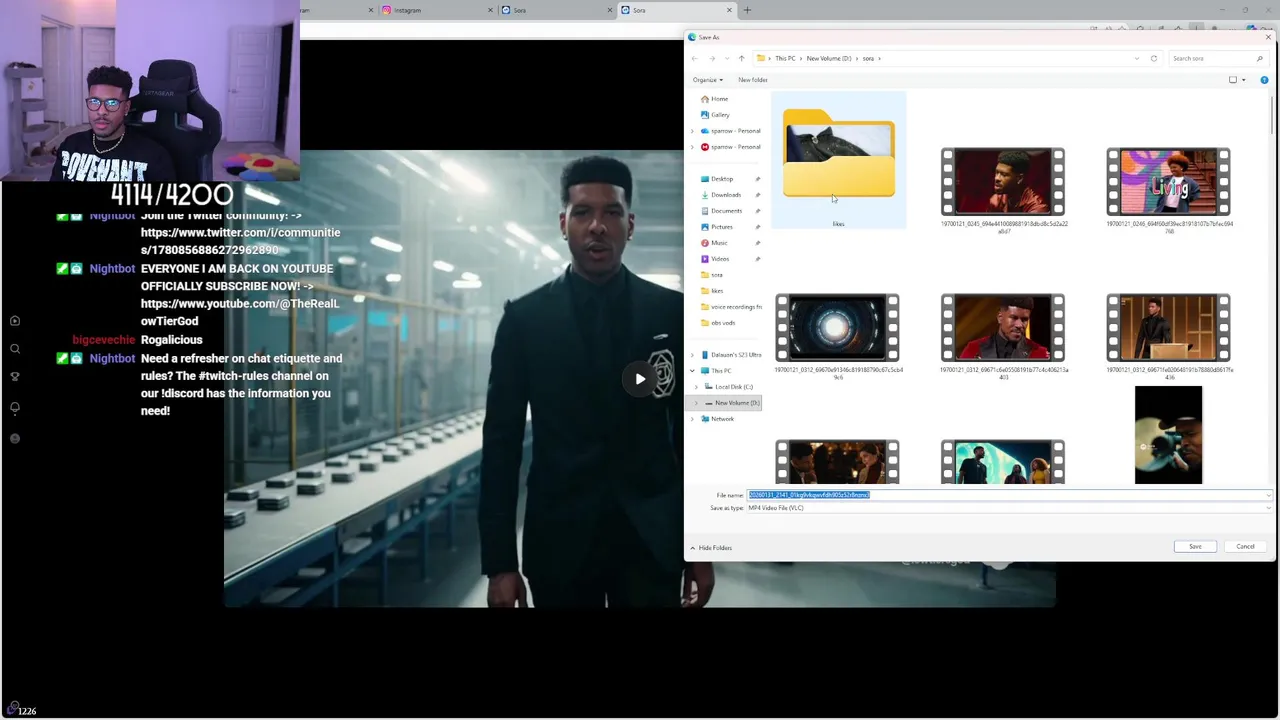Select video 19700121_0245_694e4410 thumbnail

pos(1003,181)
